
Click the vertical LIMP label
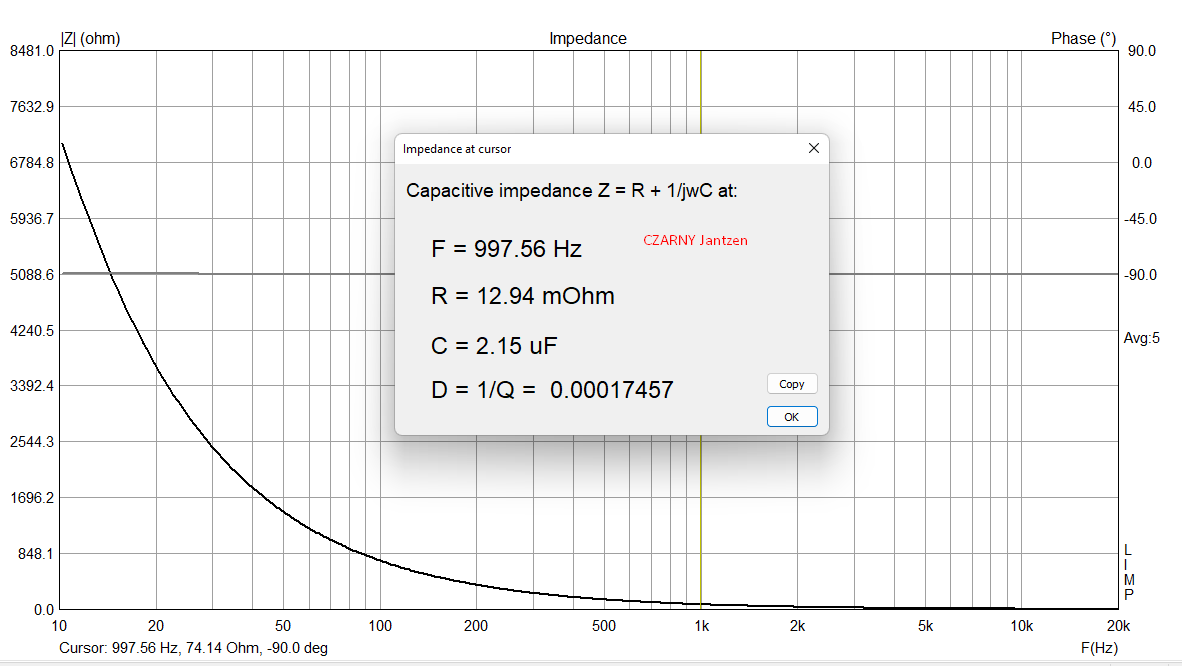(1128, 572)
